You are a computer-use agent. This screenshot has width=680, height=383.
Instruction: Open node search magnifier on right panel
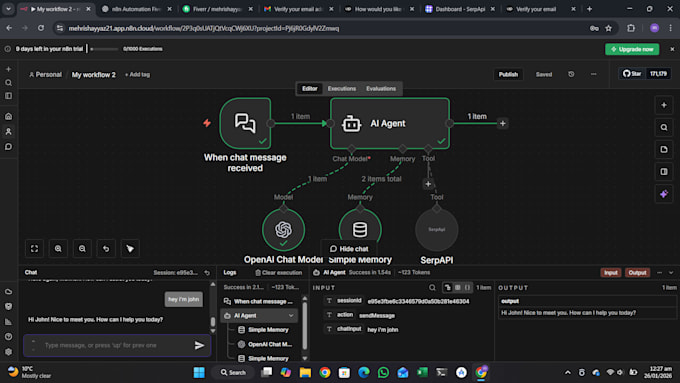click(x=664, y=127)
